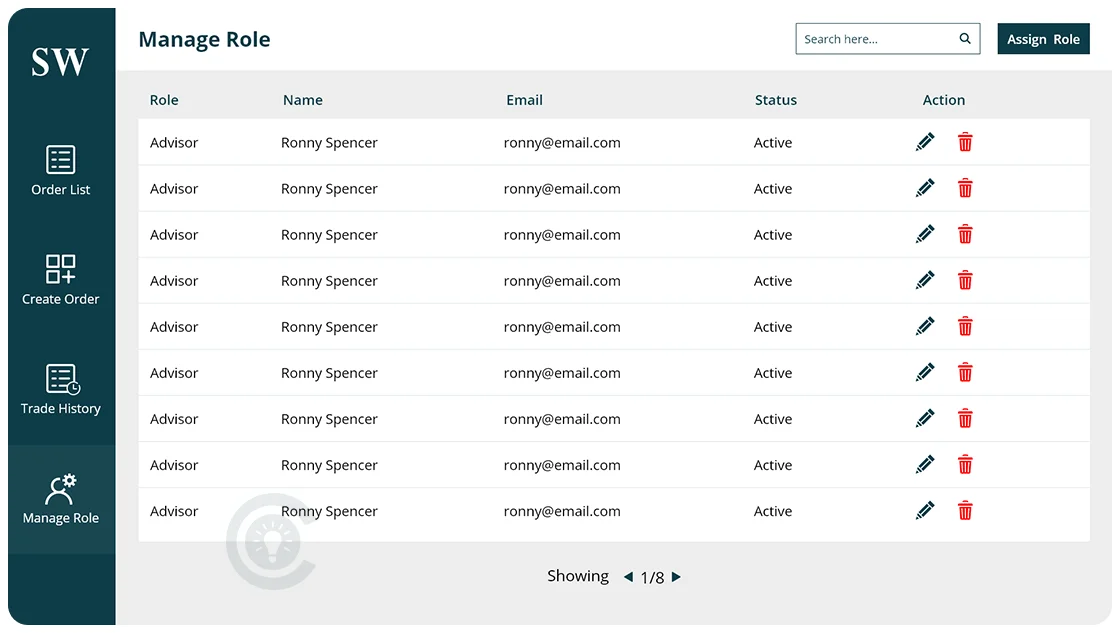Image resolution: width=1120 pixels, height=633 pixels.
Task: Delete the bottom Ronny Spencer record
Action: pyautogui.click(x=965, y=510)
